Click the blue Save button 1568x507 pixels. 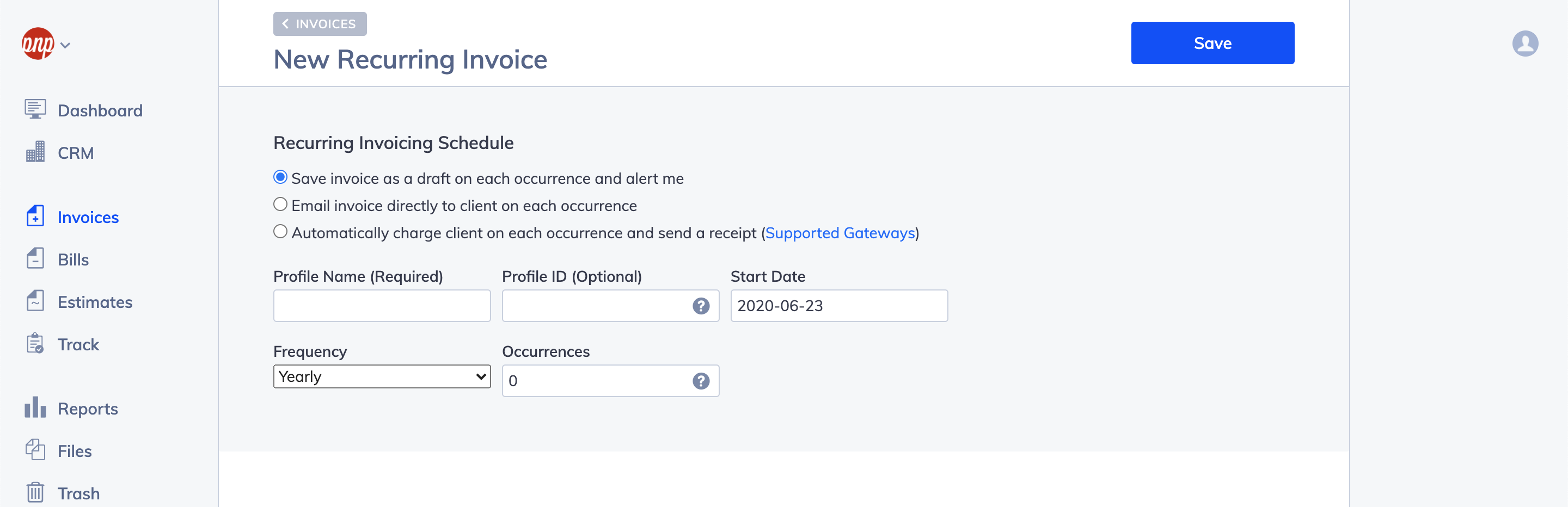1212,43
